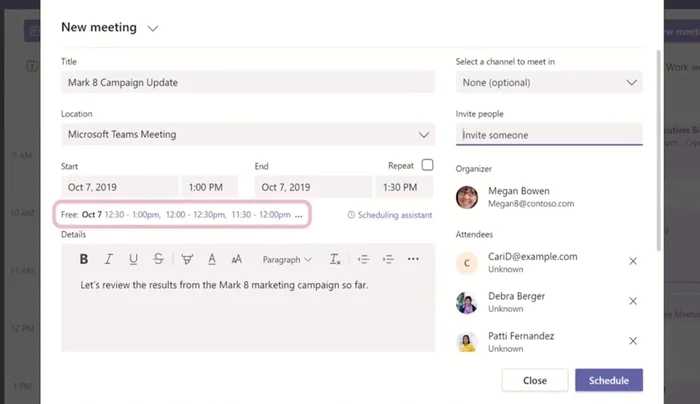Screen dimensions: 700x404
Task: Select free slot 12:30 - 1:00pm
Action: point(132,215)
